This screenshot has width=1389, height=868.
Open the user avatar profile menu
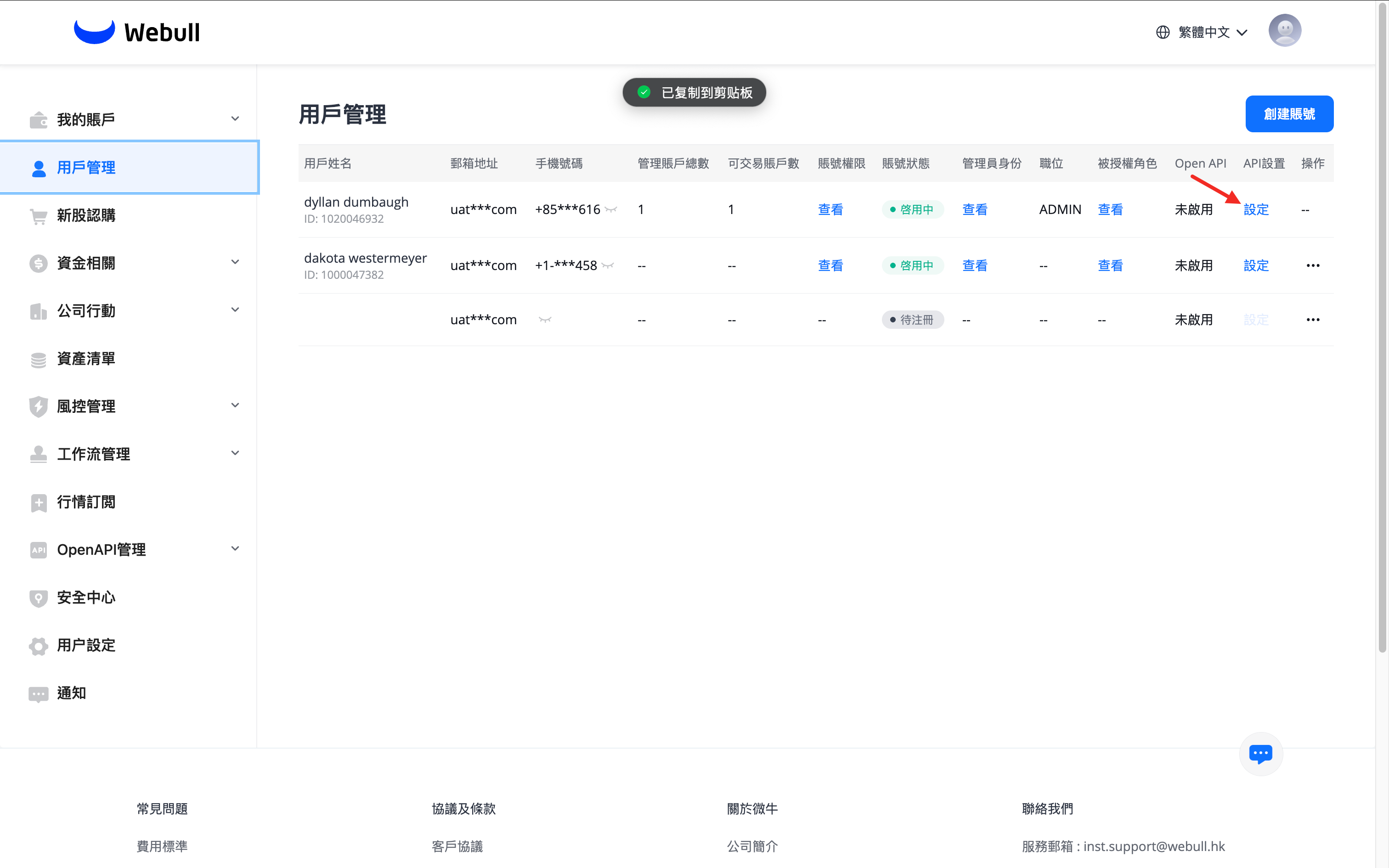(x=1285, y=31)
